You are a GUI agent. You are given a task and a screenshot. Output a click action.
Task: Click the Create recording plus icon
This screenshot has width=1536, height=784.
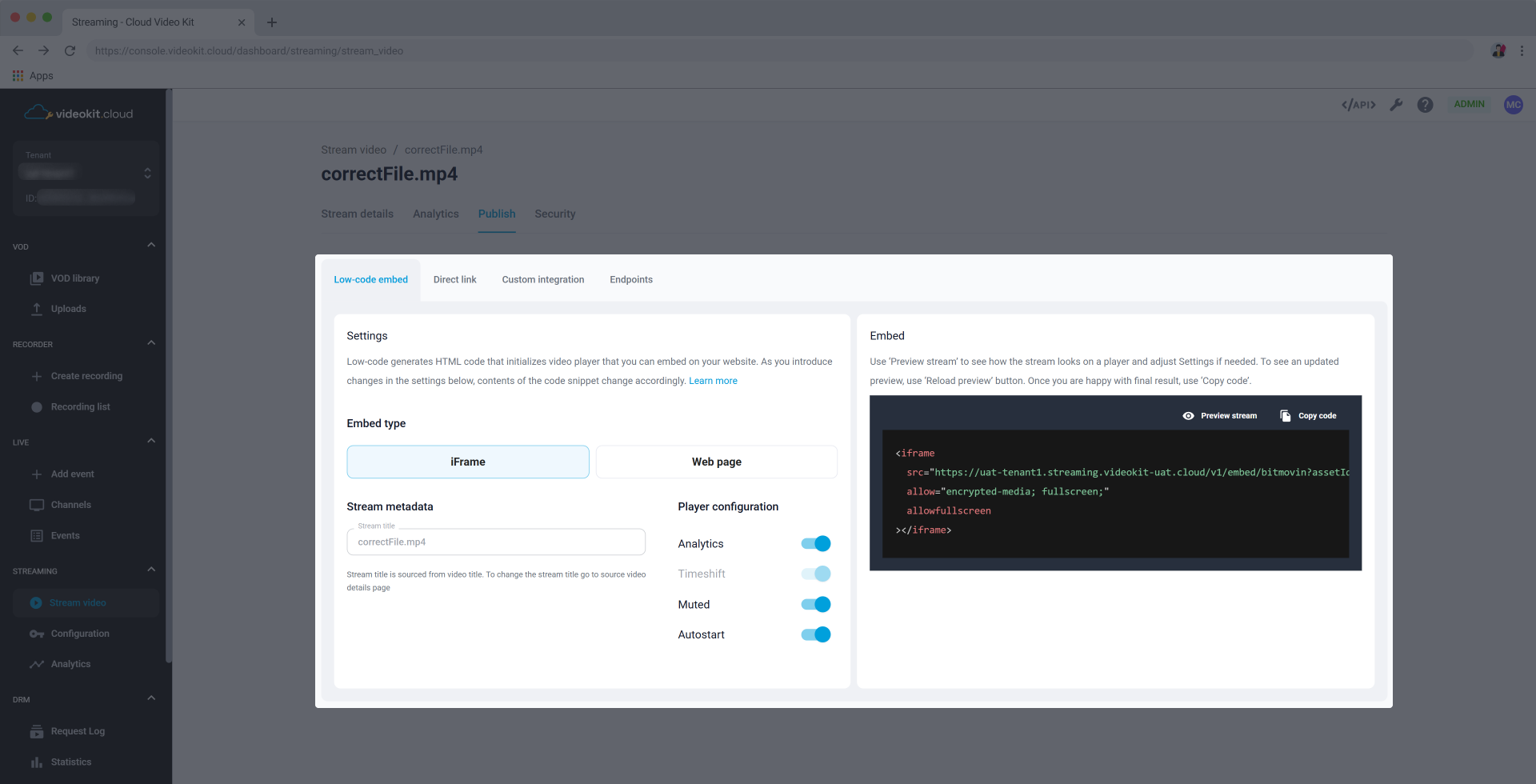click(x=37, y=376)
